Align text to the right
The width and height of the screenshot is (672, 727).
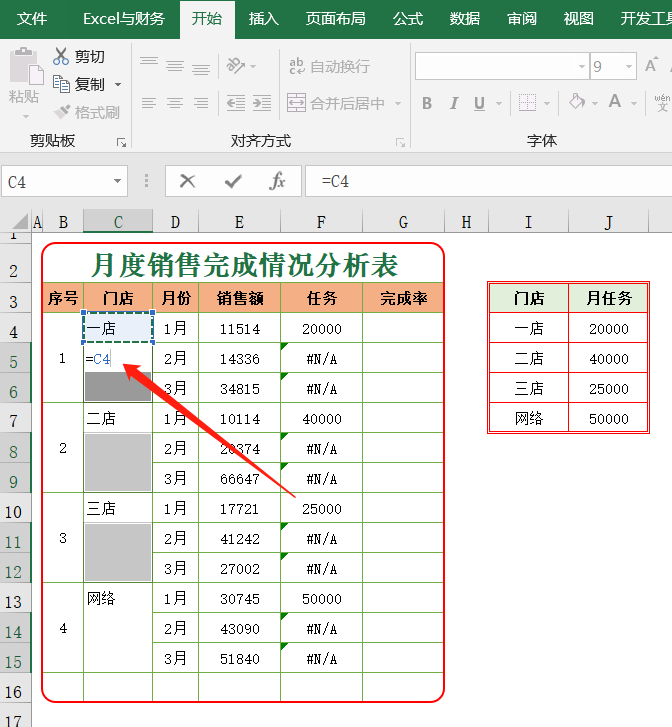point(201,102)
